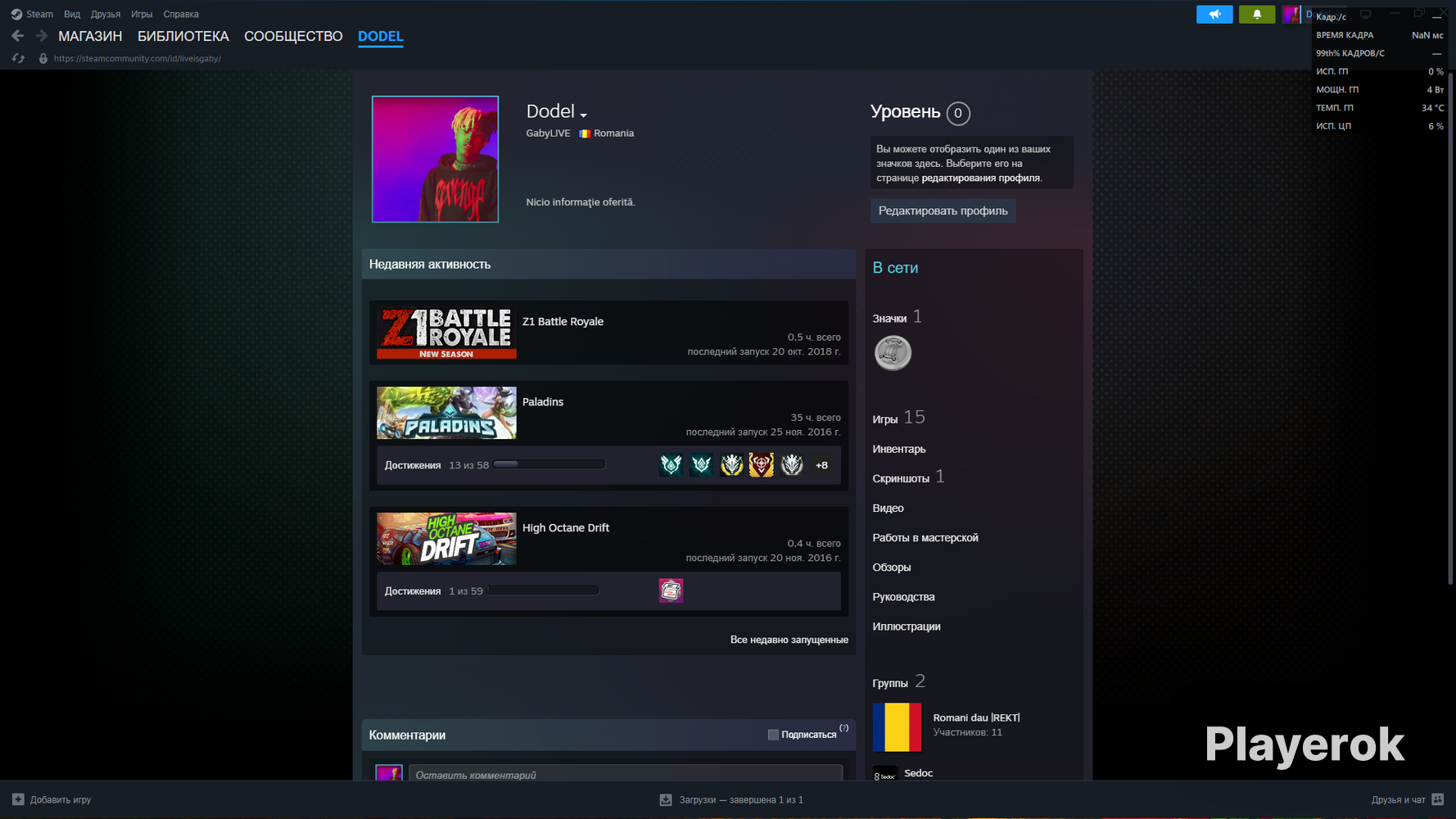Open the Paladins game banner
Screen dimensions: 1456x819
tap(446, 413)
